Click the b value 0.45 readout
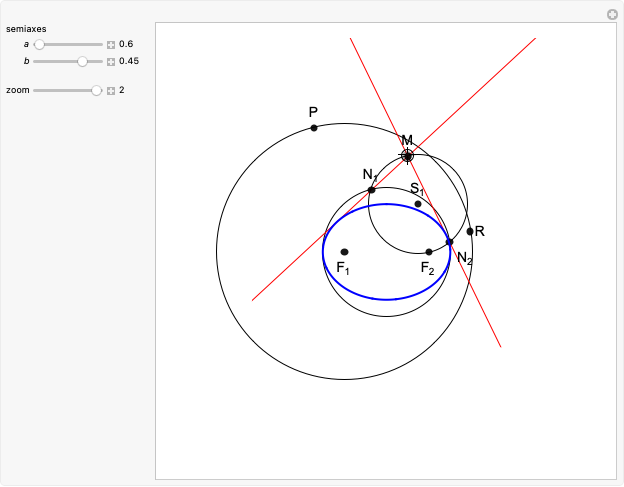 pos(129,61)
